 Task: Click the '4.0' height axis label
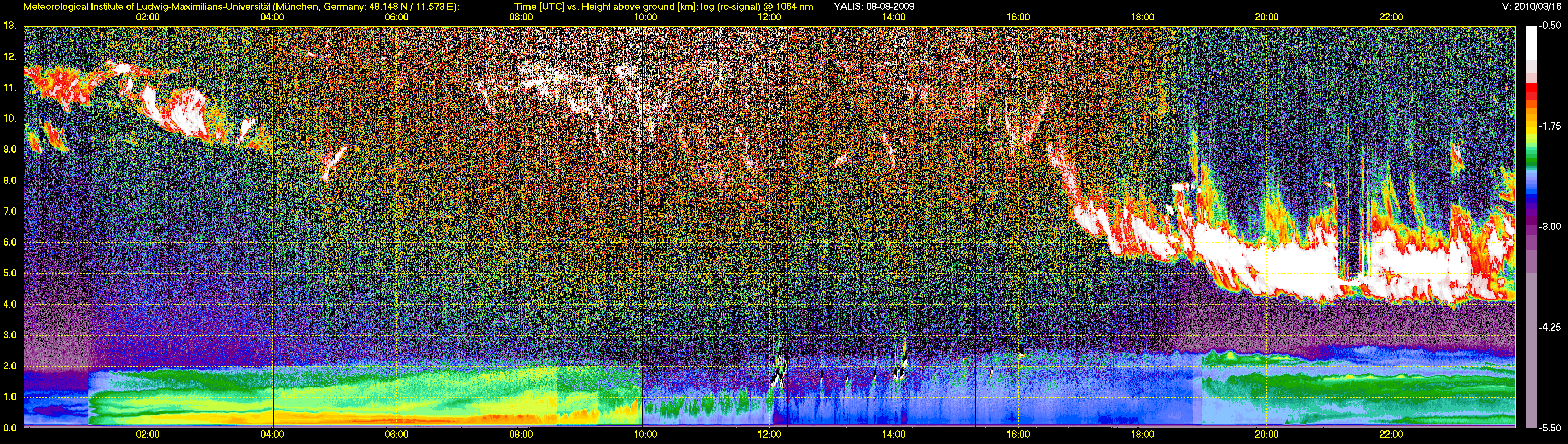click(10, 304)
